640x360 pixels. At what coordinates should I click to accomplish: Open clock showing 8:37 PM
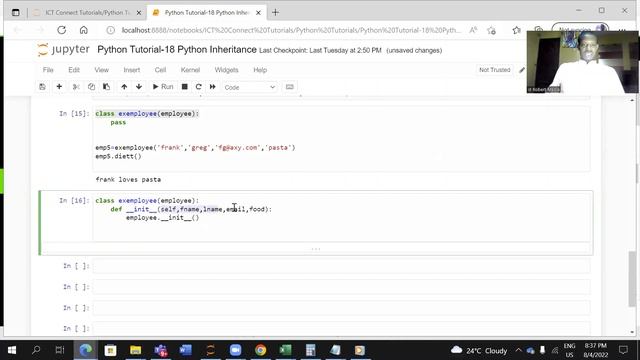pyautogui.click(x=596, y=350)
